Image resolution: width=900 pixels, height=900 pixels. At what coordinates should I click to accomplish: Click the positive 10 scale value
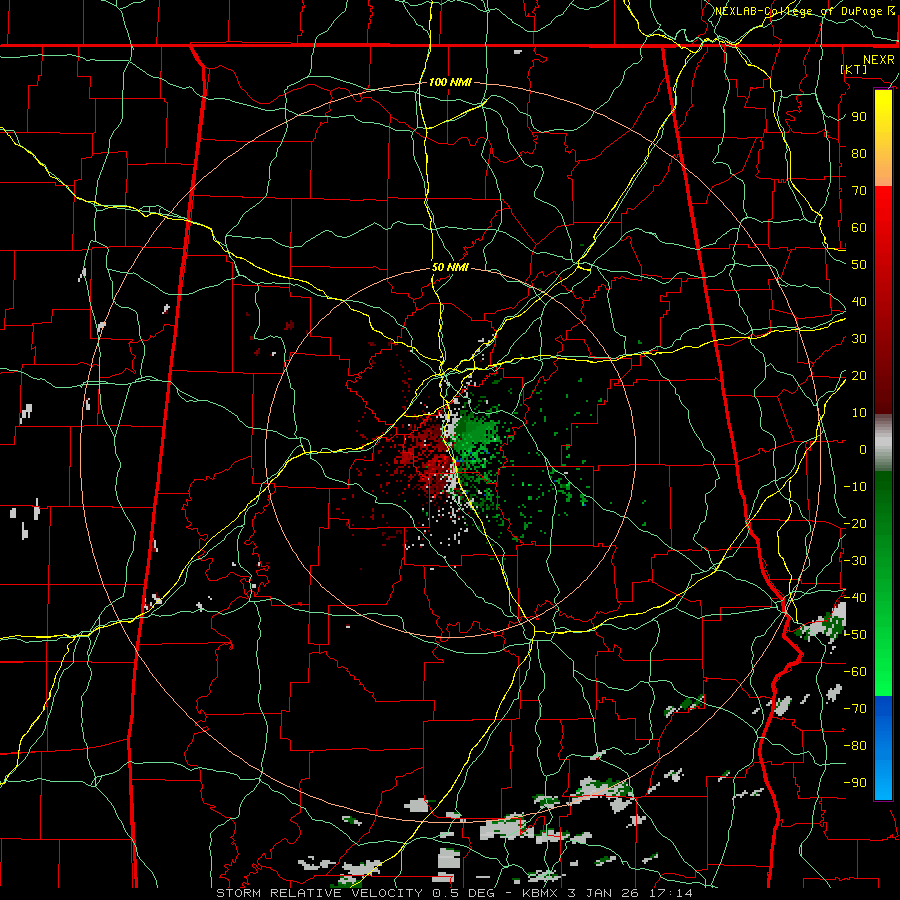coord(859,413)
